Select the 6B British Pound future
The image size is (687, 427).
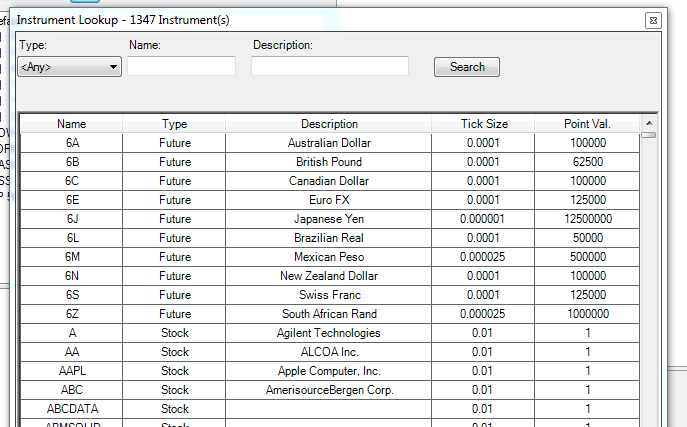[x=329, y=162]
